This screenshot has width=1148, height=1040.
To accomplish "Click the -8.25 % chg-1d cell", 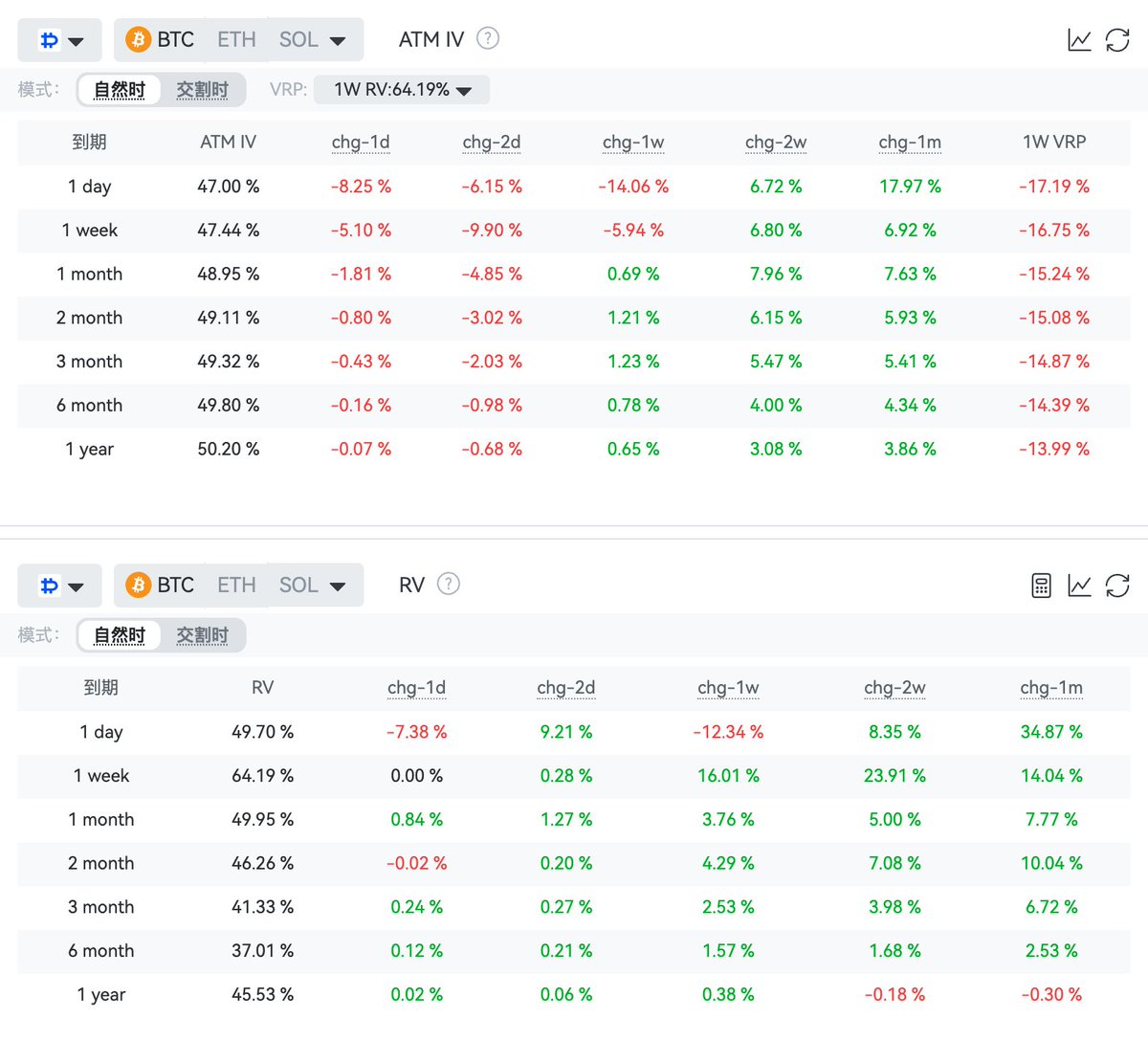I will click(361, 187).
